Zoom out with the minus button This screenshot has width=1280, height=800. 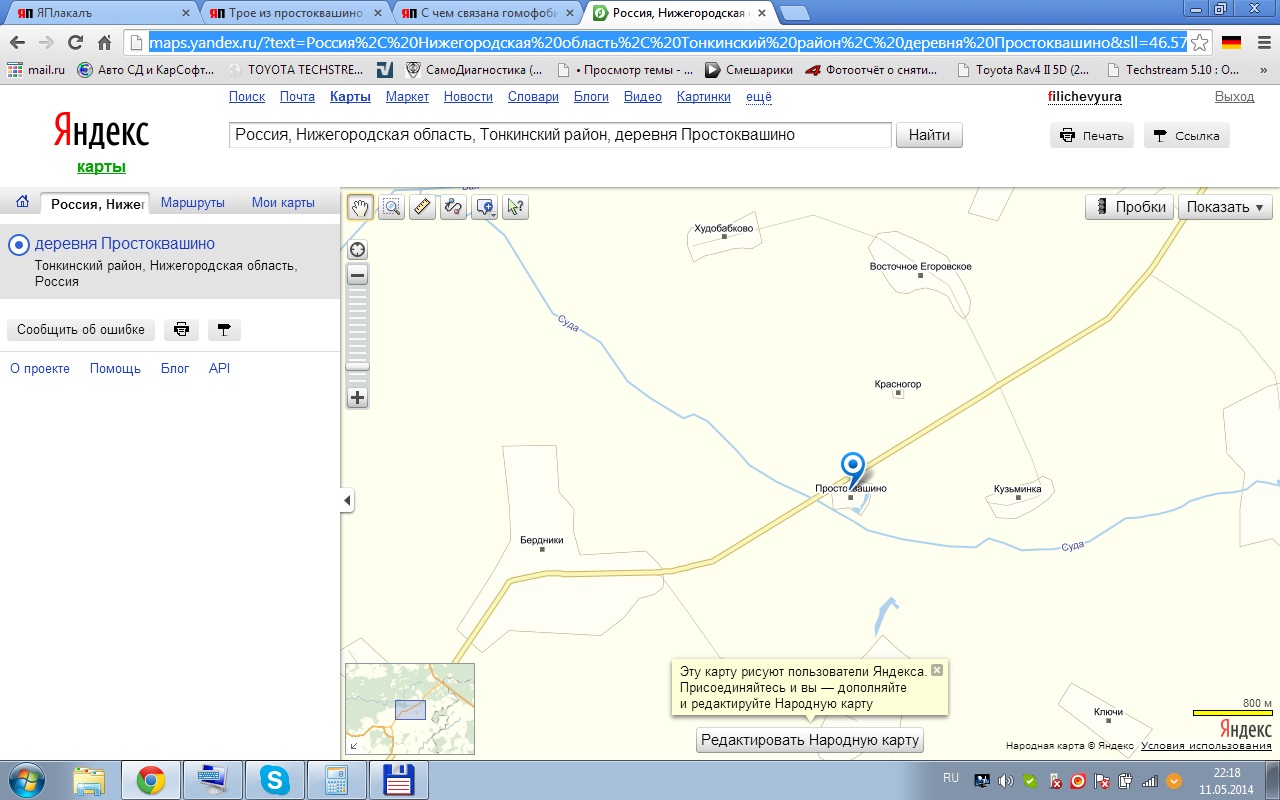pyautogui.click(x=357, y=275)
